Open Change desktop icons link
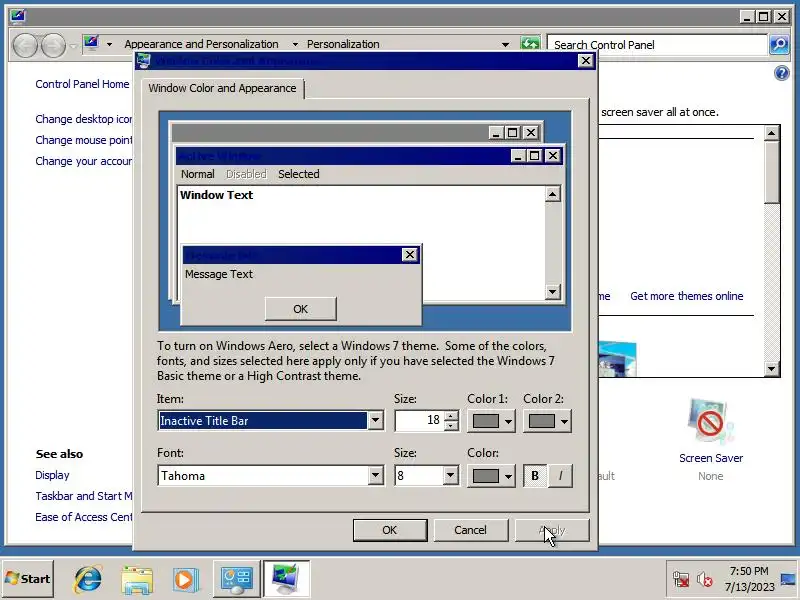The width and height of the screenshot is (800, 600). pyautogui.click(x=84, y=119)
